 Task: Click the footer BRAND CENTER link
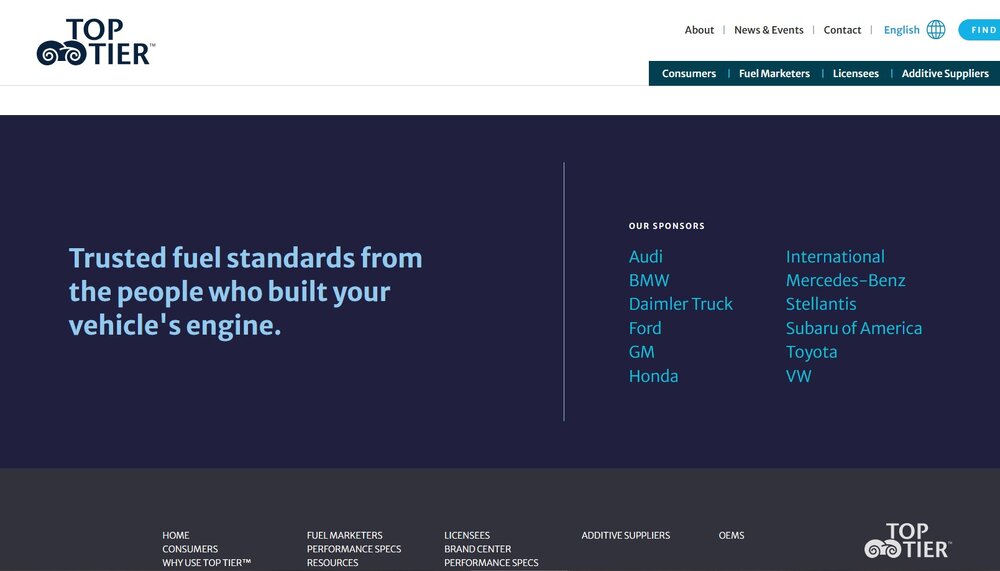coord(478,549)
